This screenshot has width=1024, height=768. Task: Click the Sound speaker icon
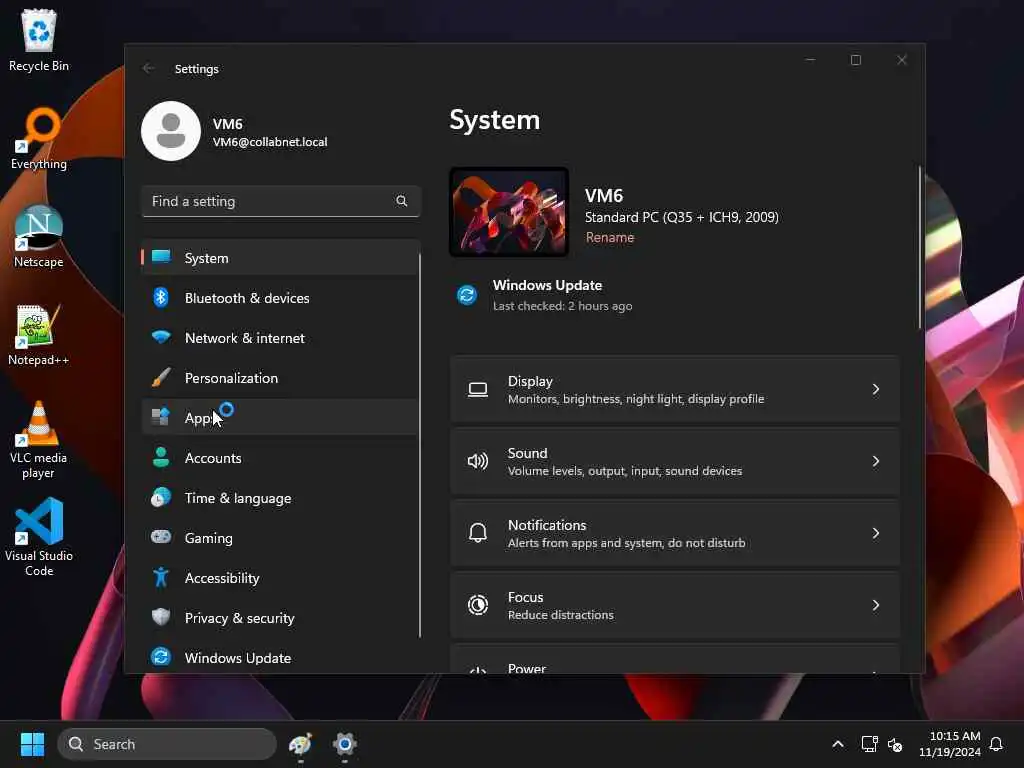pyautogui.click(x=478, y=461)
